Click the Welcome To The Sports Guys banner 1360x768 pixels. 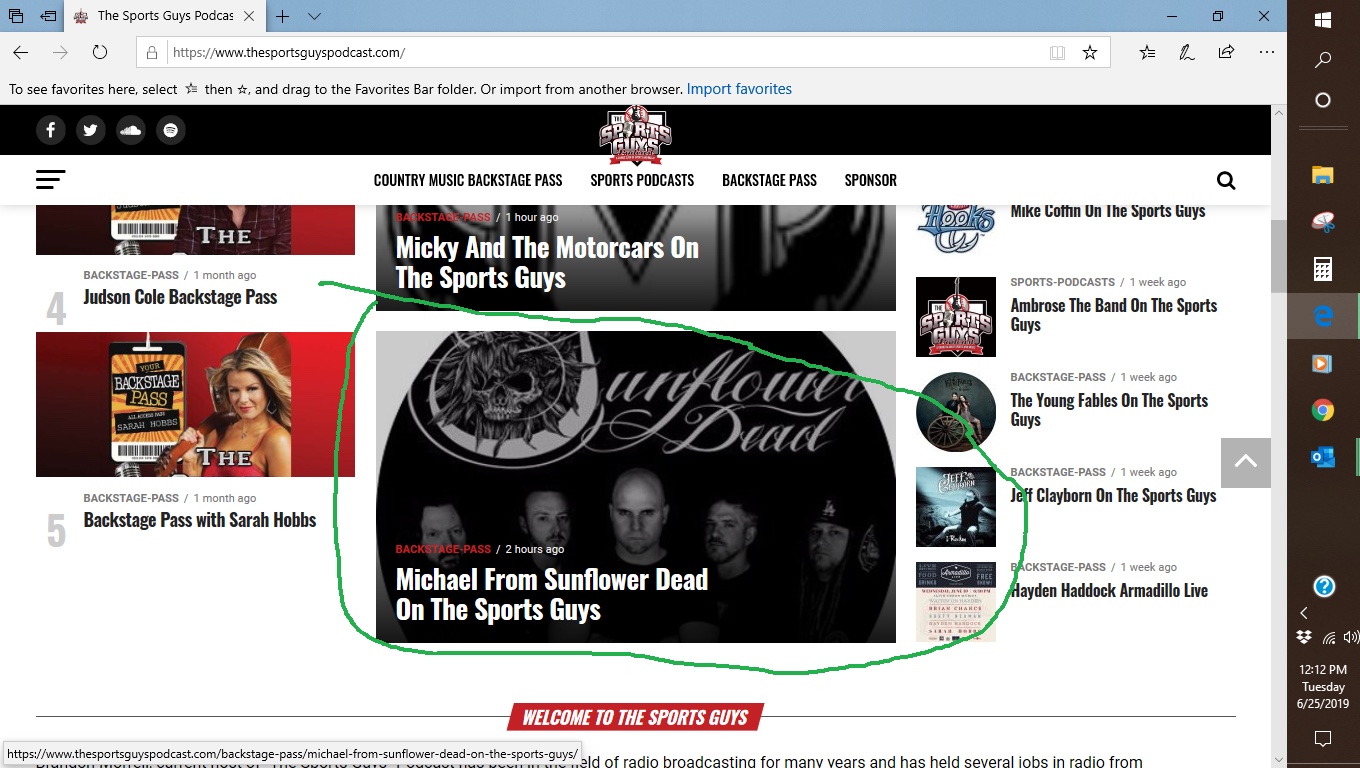635,718
